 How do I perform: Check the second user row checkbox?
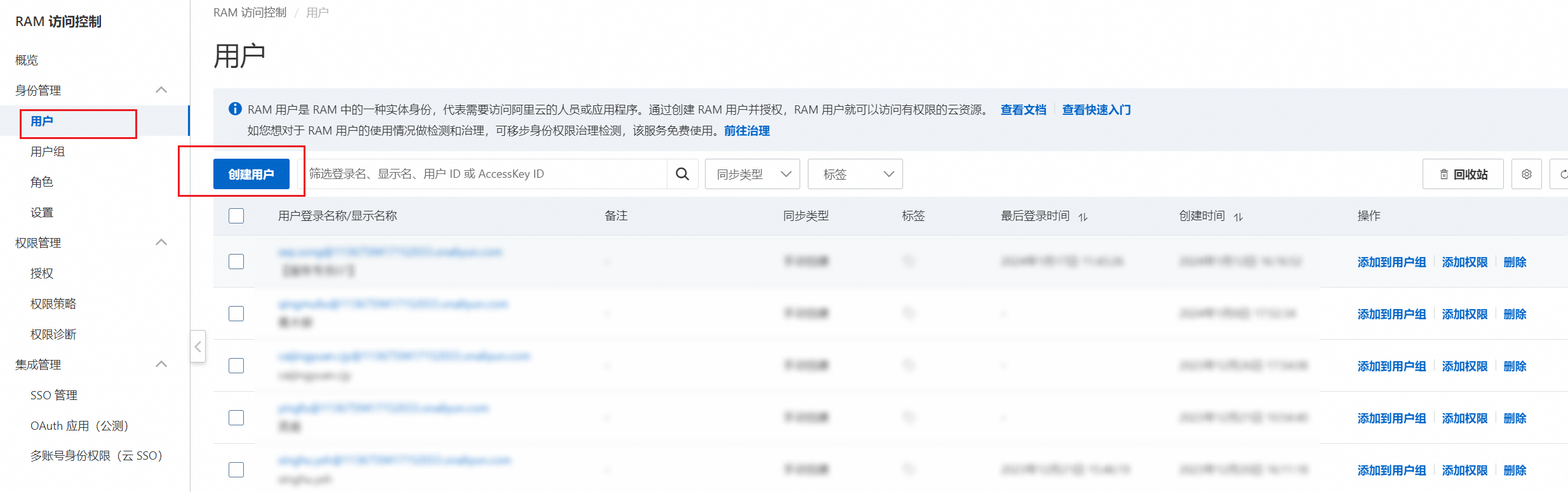point(236,314)
